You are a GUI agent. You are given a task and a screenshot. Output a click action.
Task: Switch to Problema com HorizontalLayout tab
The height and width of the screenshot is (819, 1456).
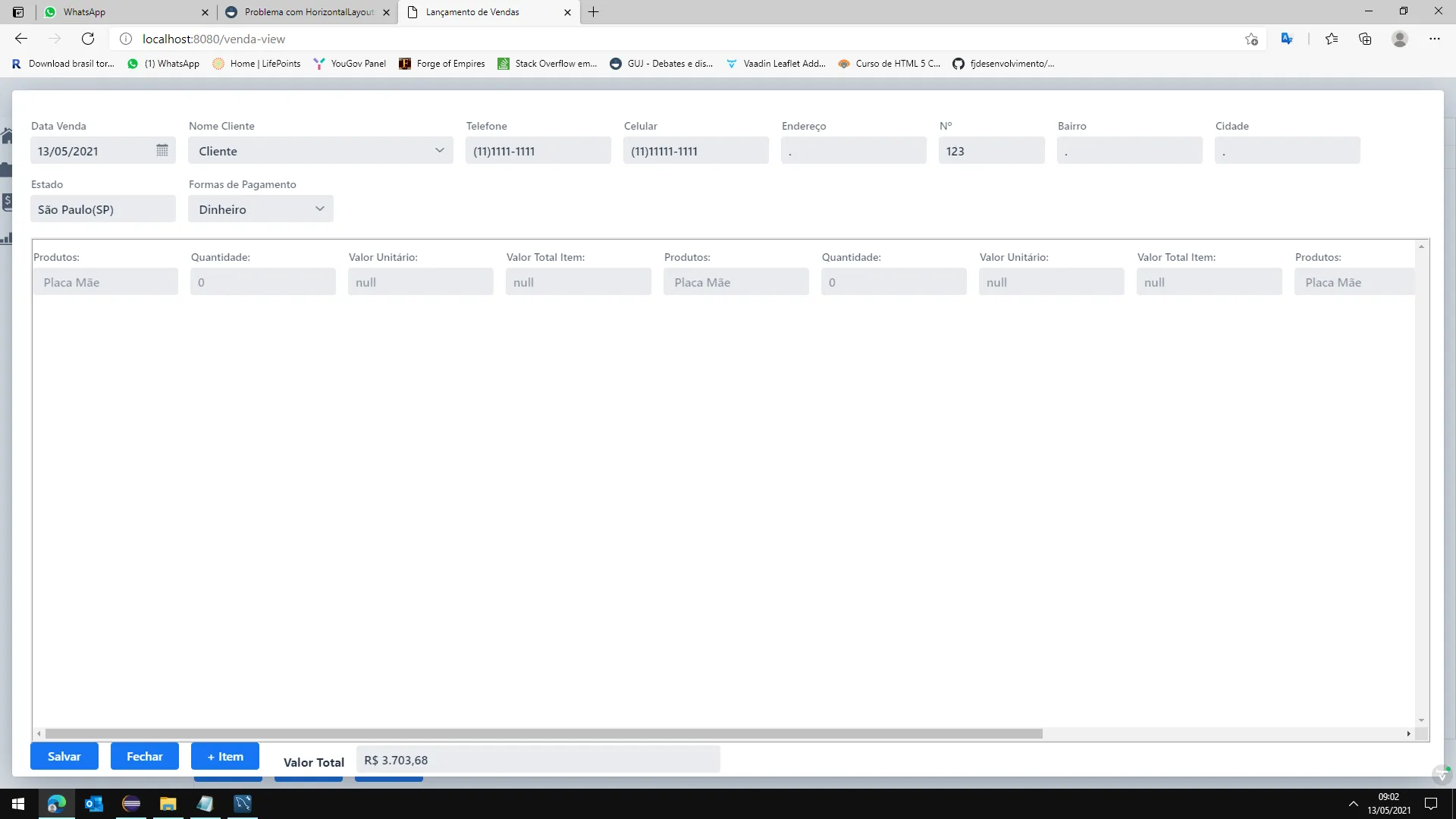(x=307, y=12)
